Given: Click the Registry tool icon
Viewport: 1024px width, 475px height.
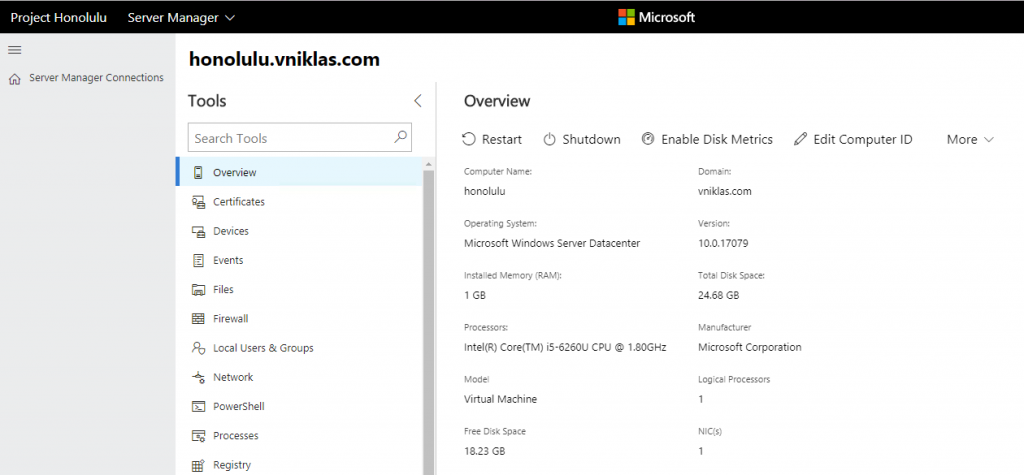Looking at the screenshot, I should point(198,465).
